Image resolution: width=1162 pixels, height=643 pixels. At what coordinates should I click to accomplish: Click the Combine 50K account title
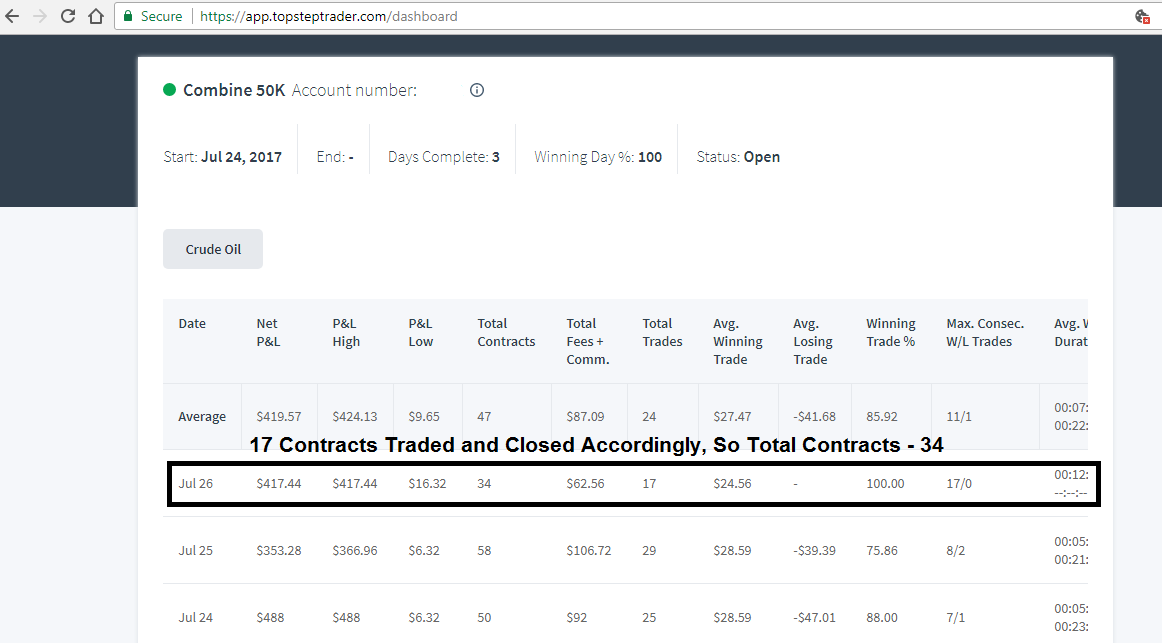(x=234, y=90)
